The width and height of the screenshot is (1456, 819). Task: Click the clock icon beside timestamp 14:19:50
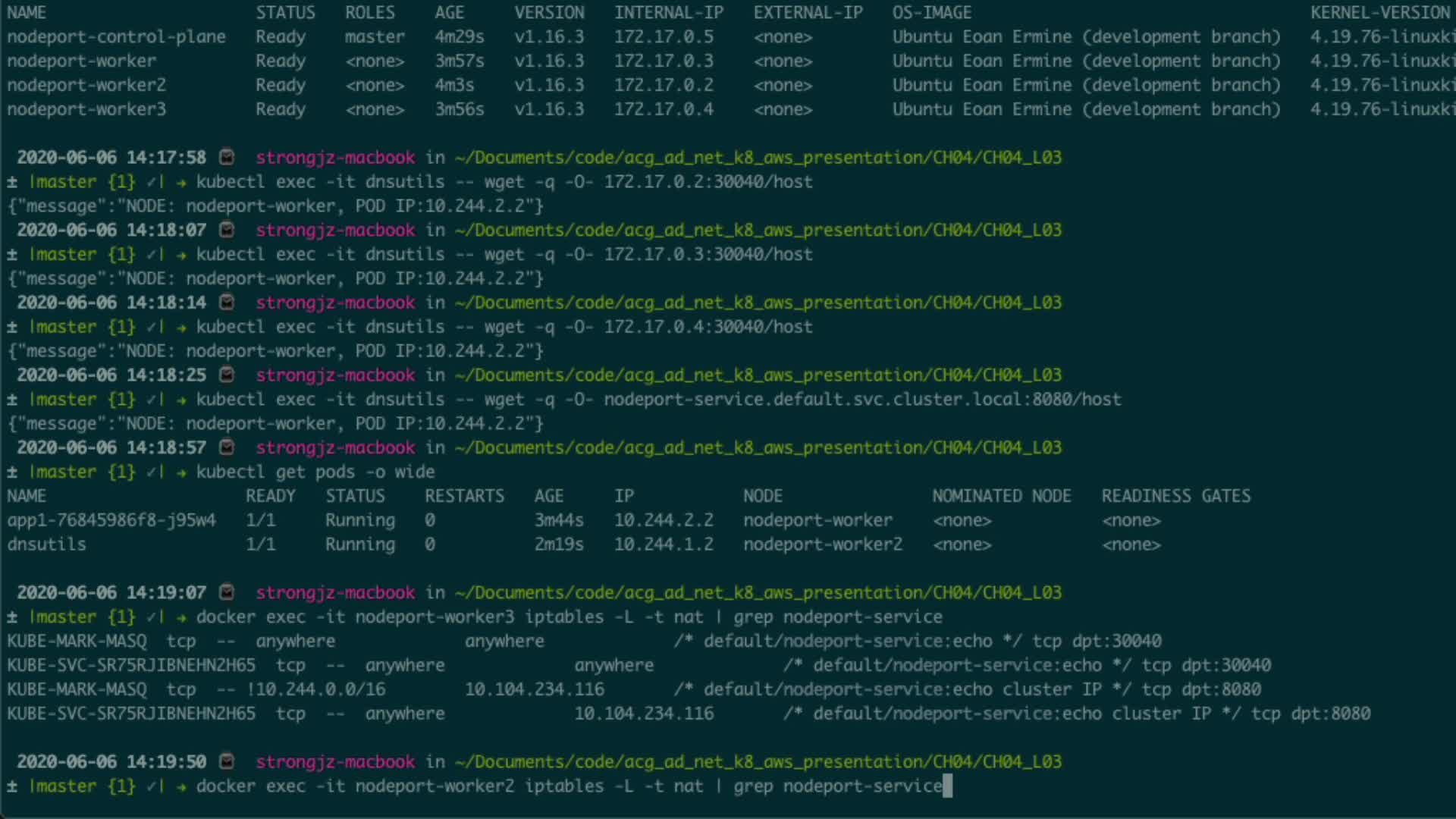[226, 761]
